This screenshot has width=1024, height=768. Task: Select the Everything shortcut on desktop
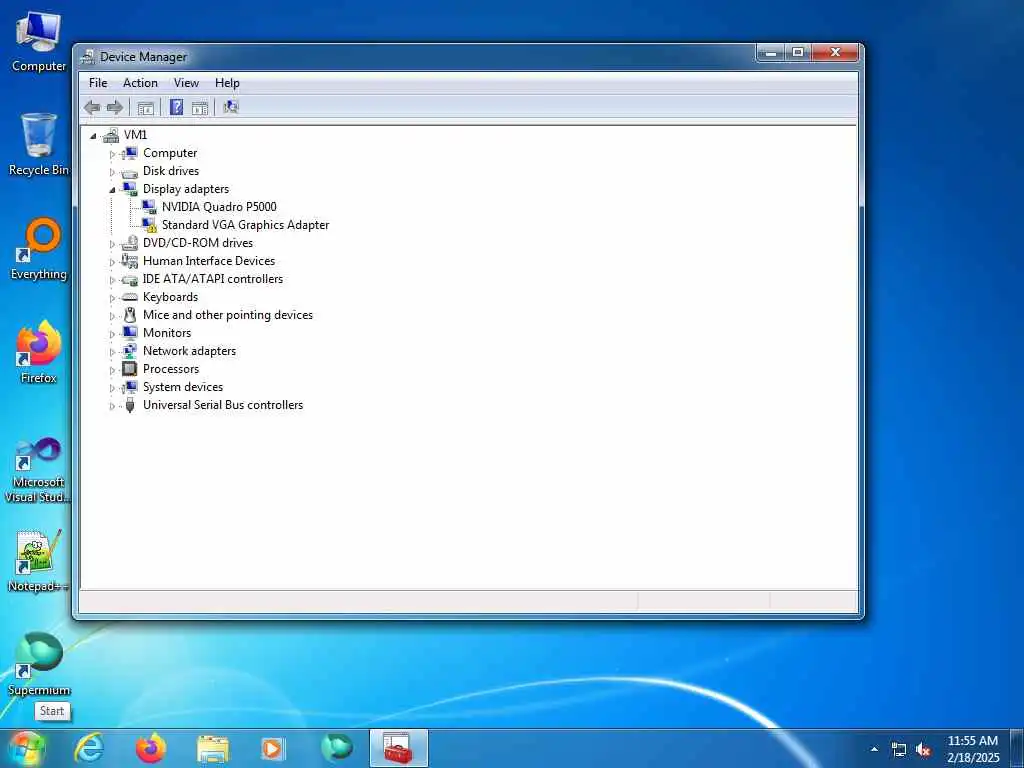(x=39, y=249)
